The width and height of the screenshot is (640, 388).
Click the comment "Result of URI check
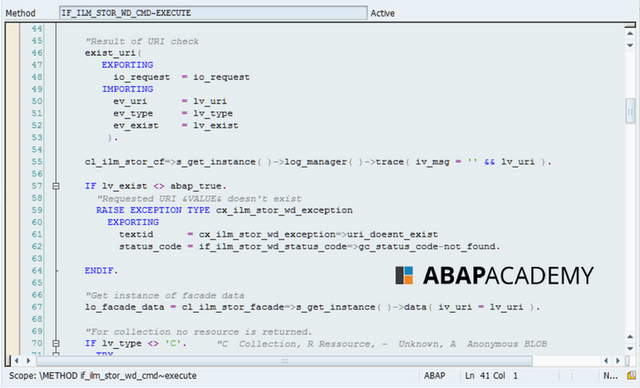coord(142,41)
